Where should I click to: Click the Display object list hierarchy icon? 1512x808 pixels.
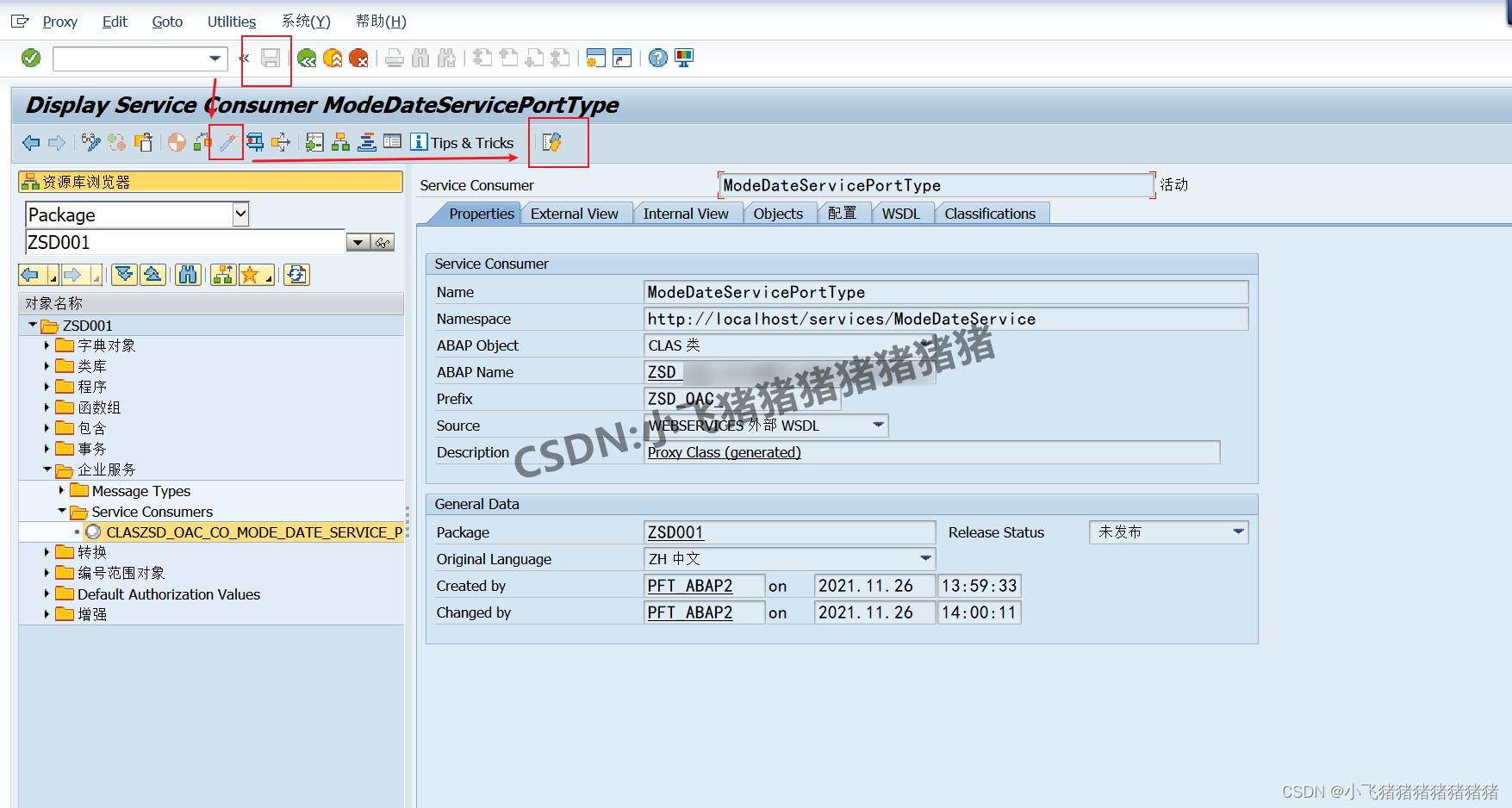340,142
